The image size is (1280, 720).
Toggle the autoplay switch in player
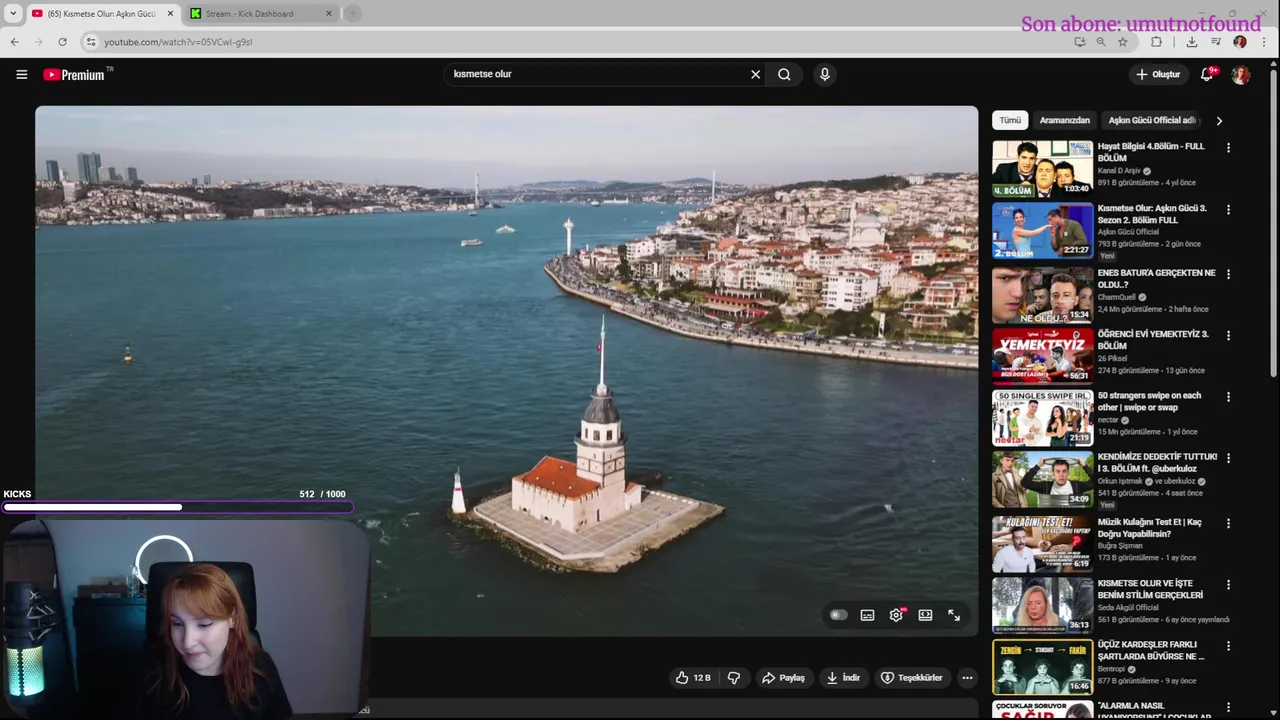point(838,615)
